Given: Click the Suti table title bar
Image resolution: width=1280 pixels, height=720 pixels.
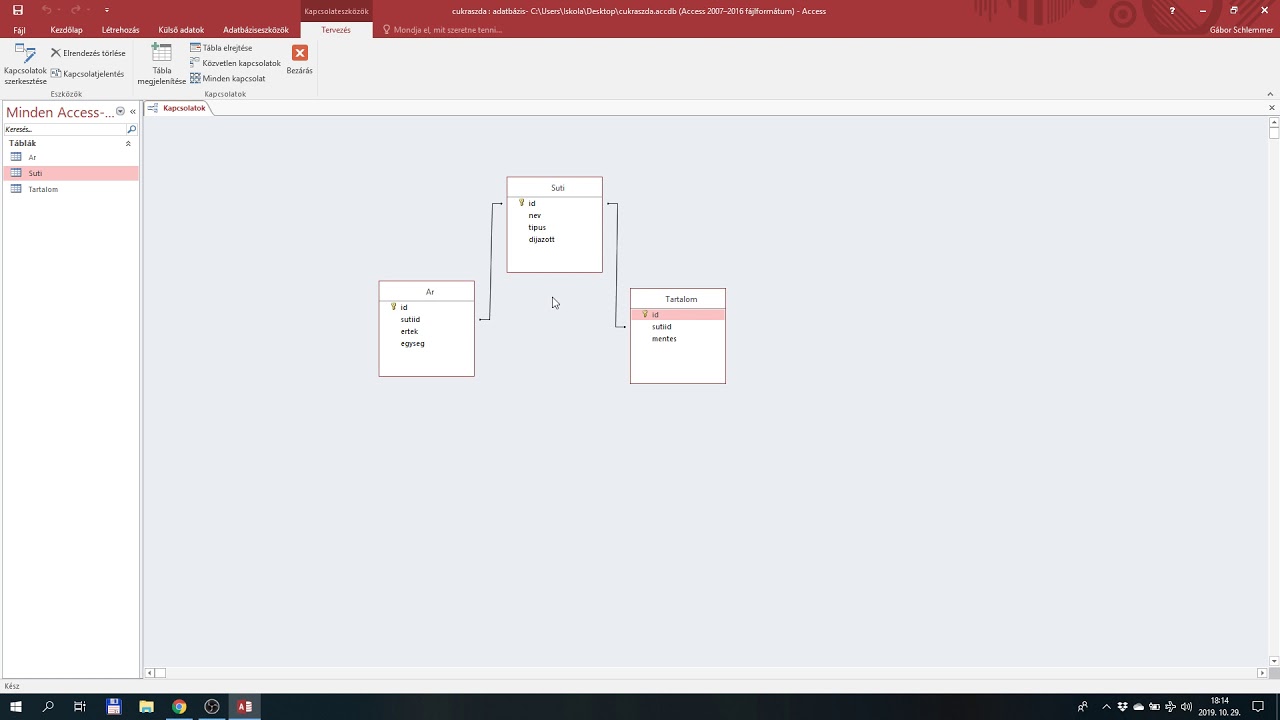Looking at the screenshot, I should [x=555, y=187].
